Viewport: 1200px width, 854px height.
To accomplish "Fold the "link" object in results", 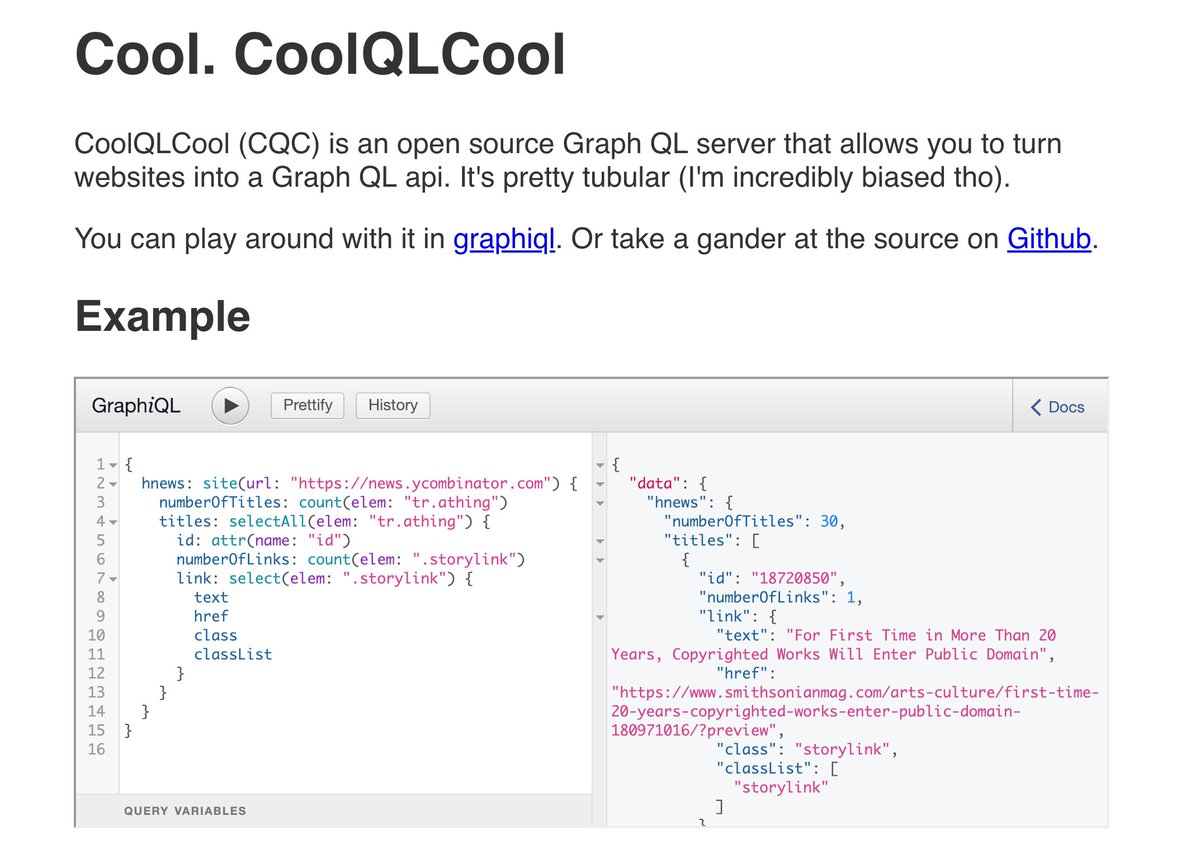I will [600, 617].
